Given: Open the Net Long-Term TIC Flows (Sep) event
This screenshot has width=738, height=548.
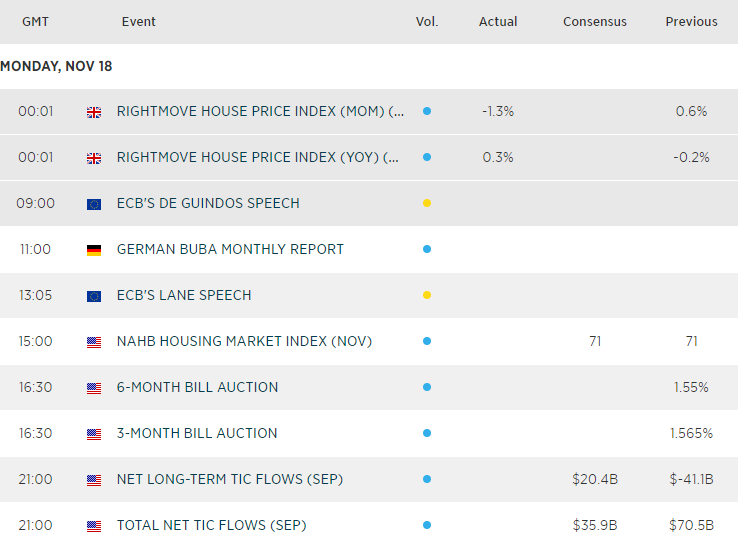Looking at the screenshot, I should pos(230,480).
